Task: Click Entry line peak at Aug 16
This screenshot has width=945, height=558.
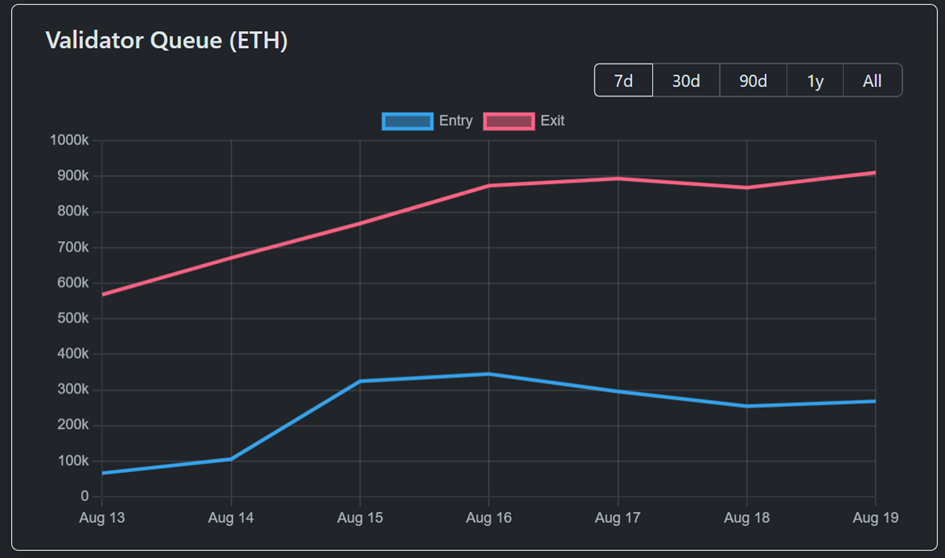Action: click(488, 374)
